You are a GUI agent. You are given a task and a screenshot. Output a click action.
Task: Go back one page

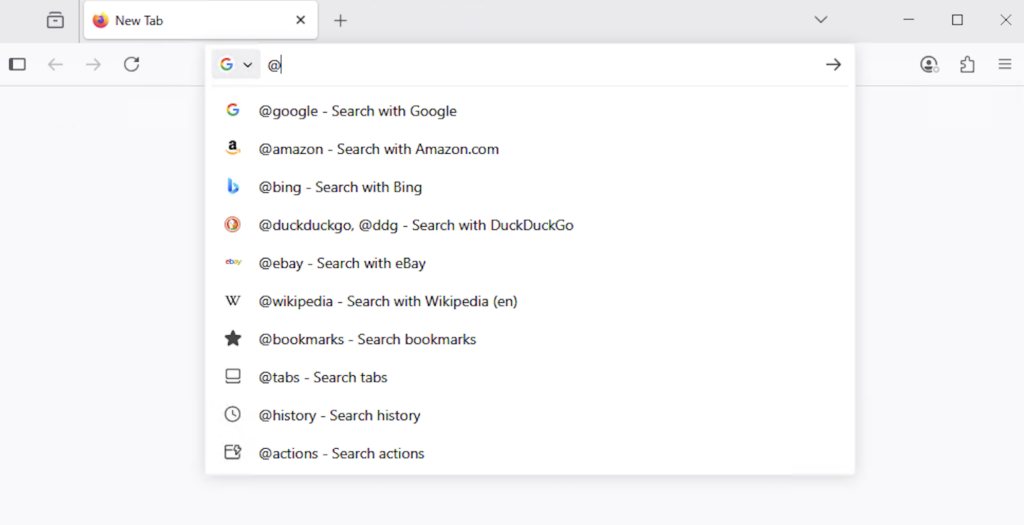pyautogui.click(x=55, y=64)
